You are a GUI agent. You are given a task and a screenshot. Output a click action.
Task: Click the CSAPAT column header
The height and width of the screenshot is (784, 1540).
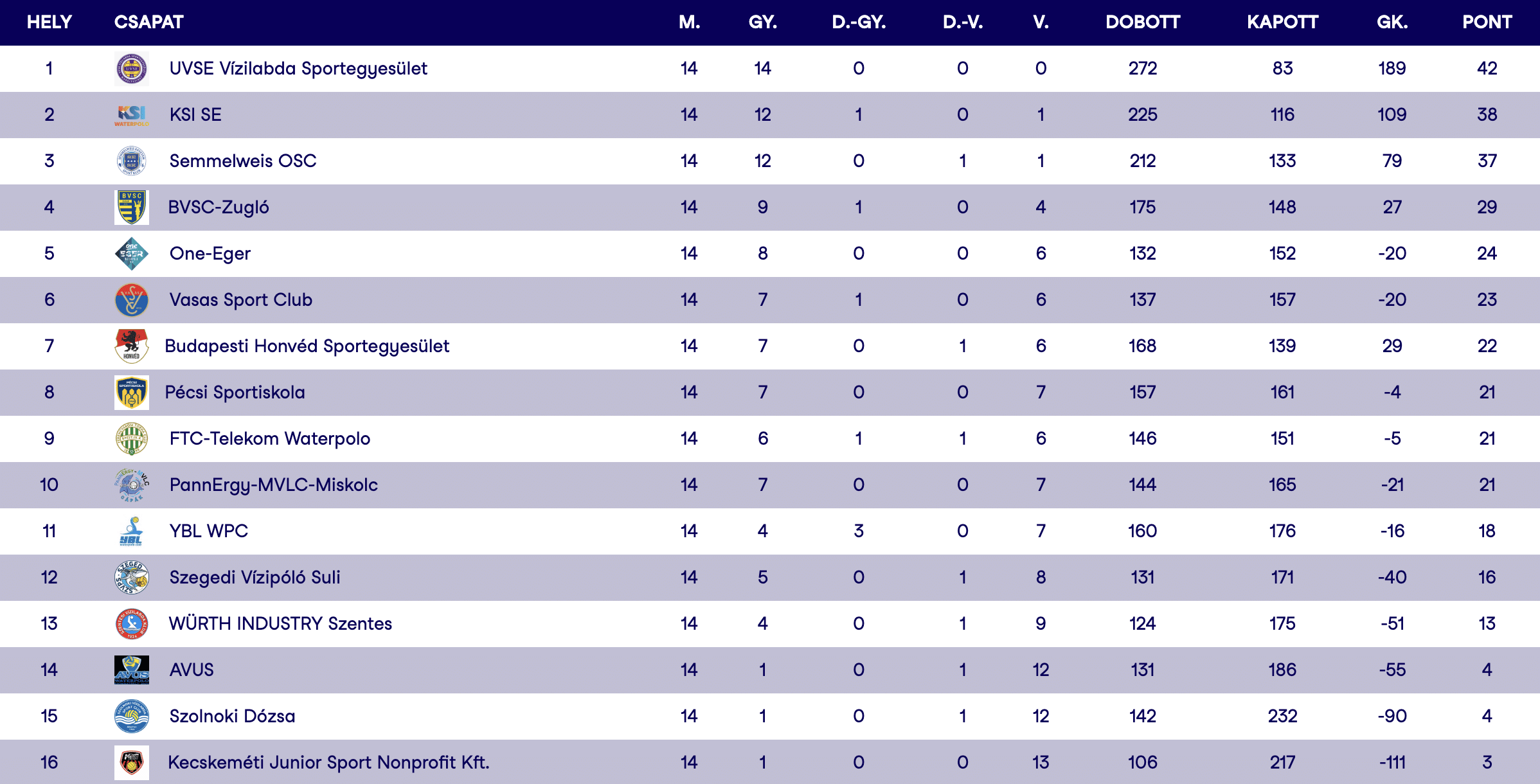pos(148,22)
